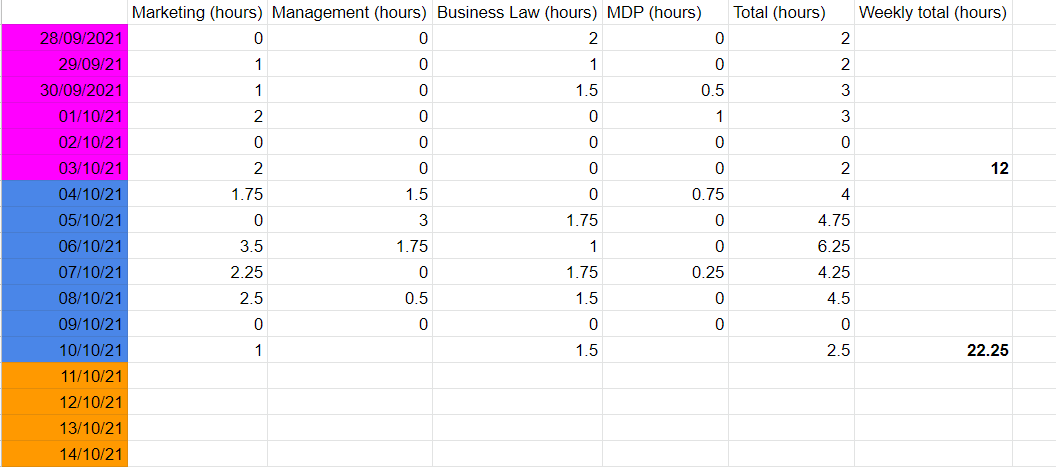The height and width of the screenshot is (467, 1056).
Task: Click the date cell 08/10/21
Action: point(64,298)
